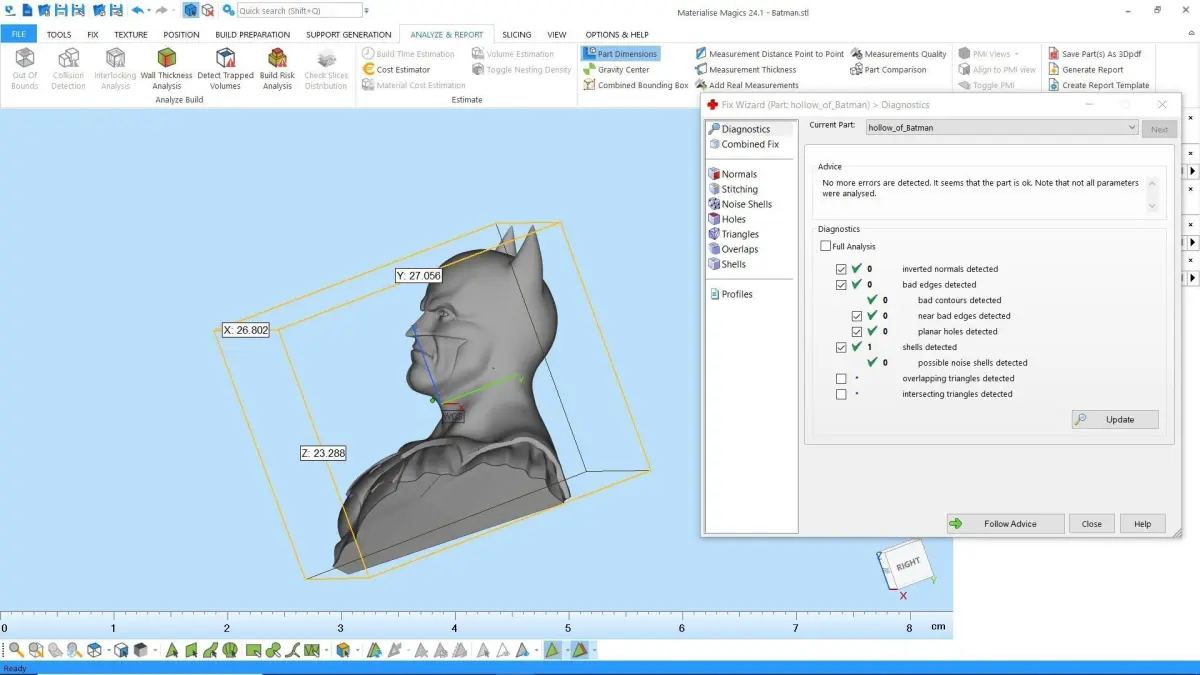Show Combined Bounding Box

click(636, 86)
